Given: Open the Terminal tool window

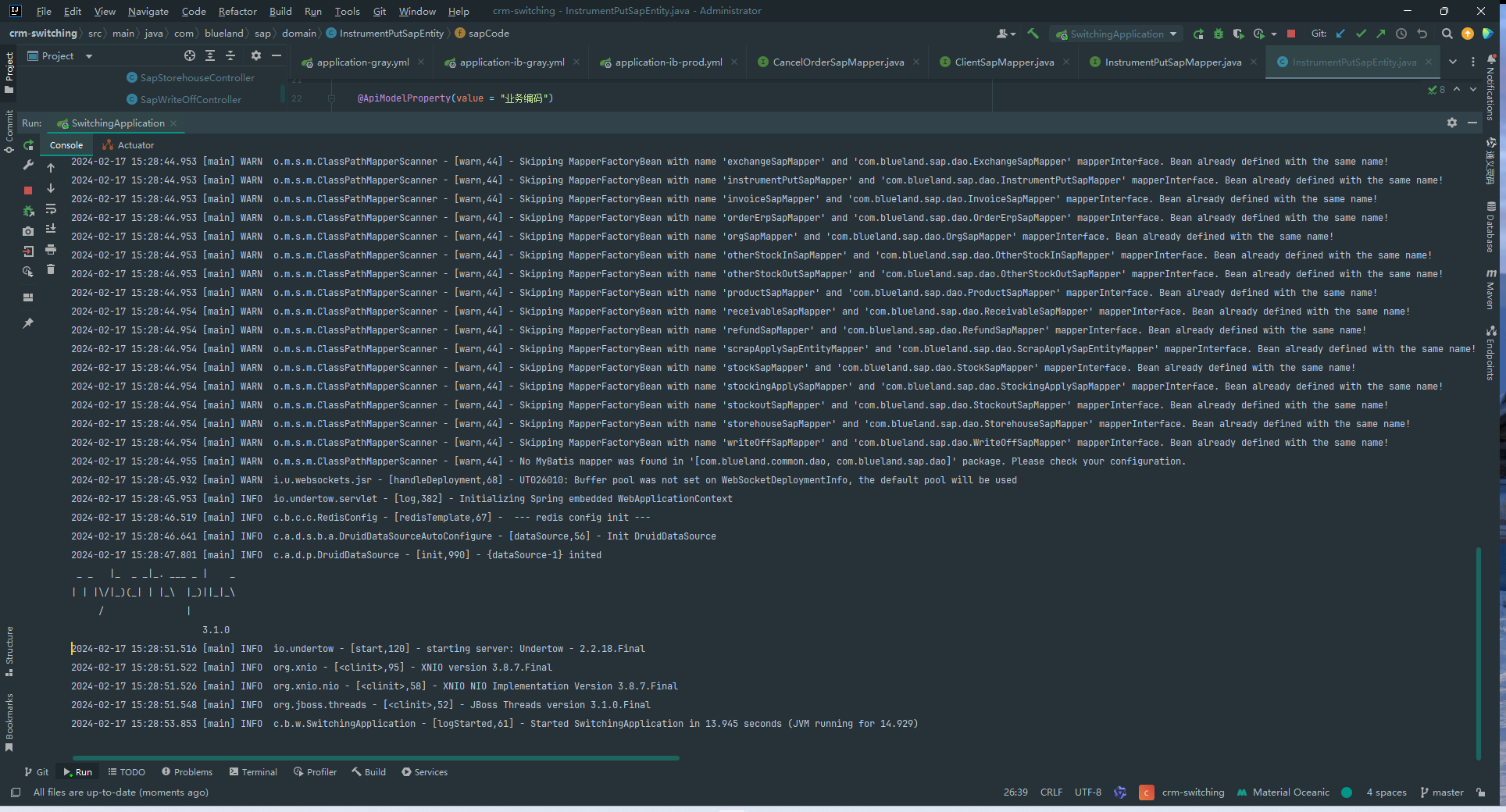Looking at the screenshot, I should click(x=253, y=772).
